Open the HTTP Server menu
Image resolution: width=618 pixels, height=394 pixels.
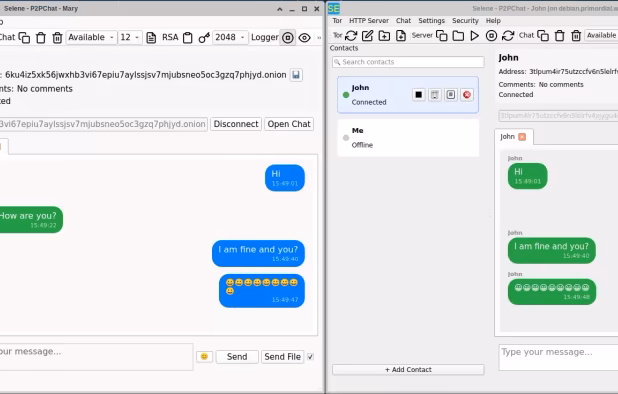click(x=369, y=21)
